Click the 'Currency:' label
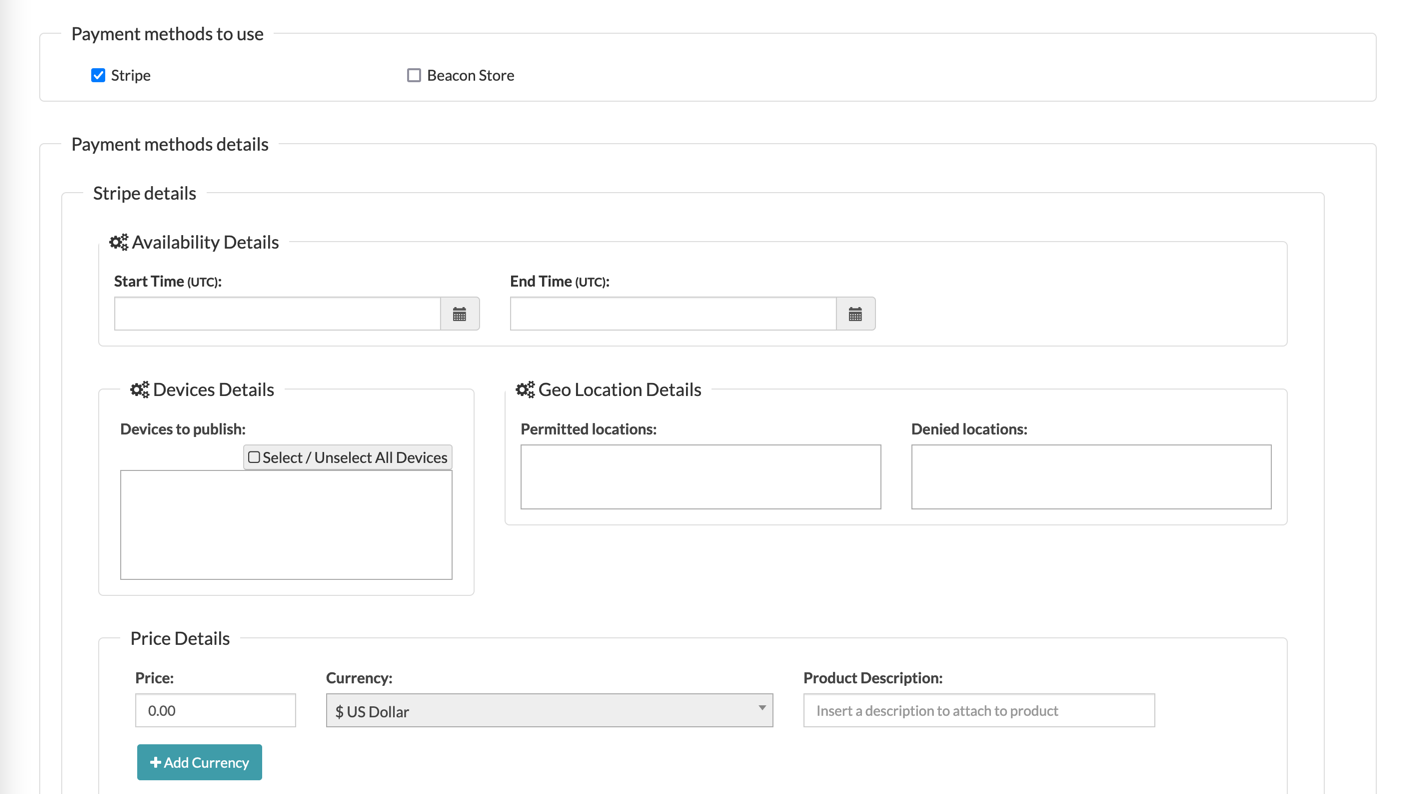 click(359, 678)
